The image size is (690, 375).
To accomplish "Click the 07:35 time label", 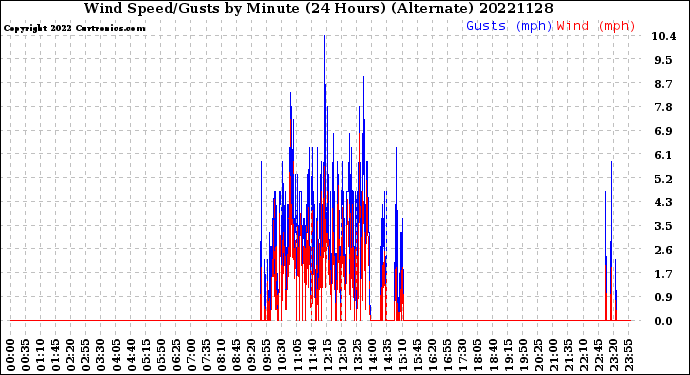I will [206, 354].
